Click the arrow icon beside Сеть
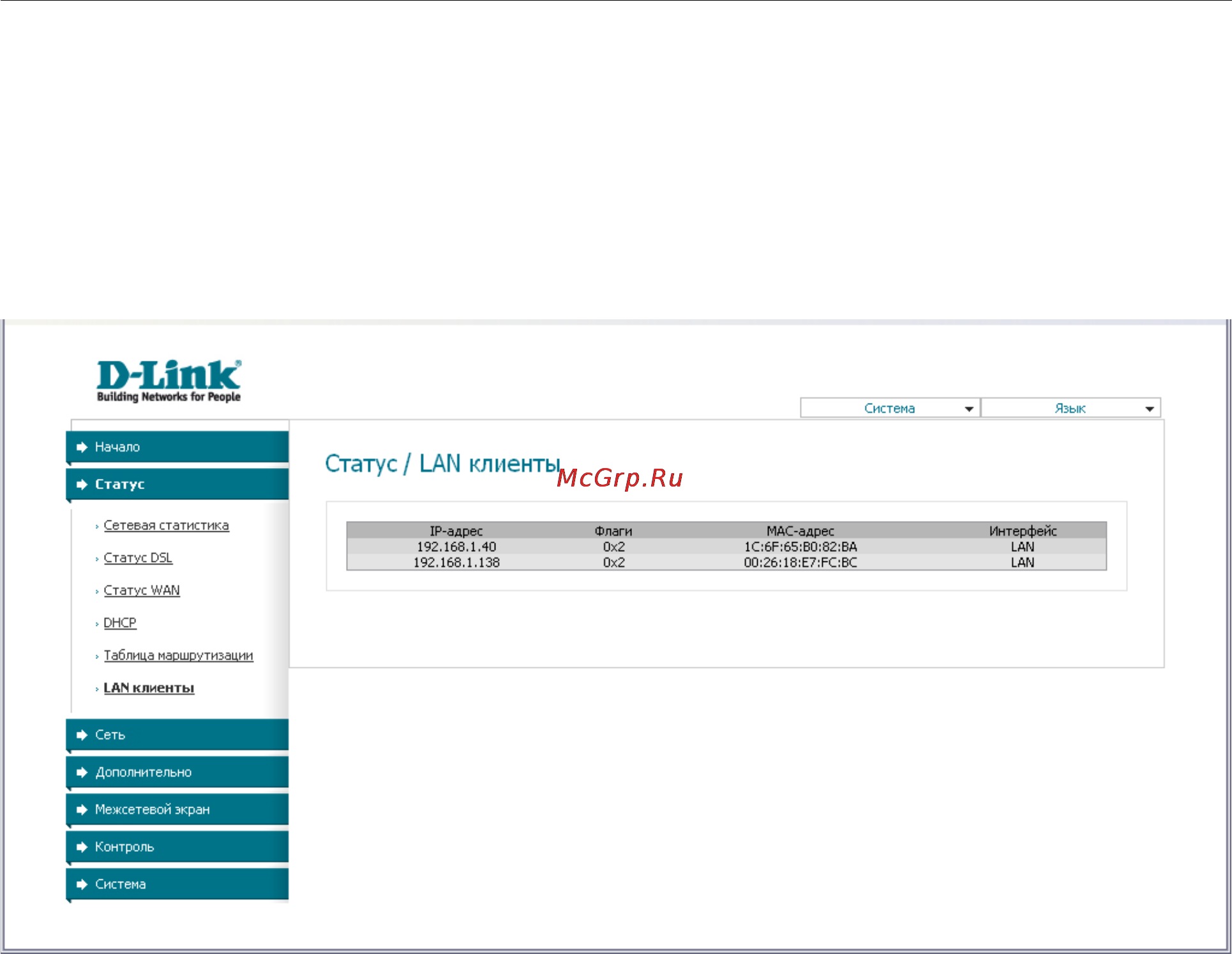The image size is (1232, 954). point(82,735)
